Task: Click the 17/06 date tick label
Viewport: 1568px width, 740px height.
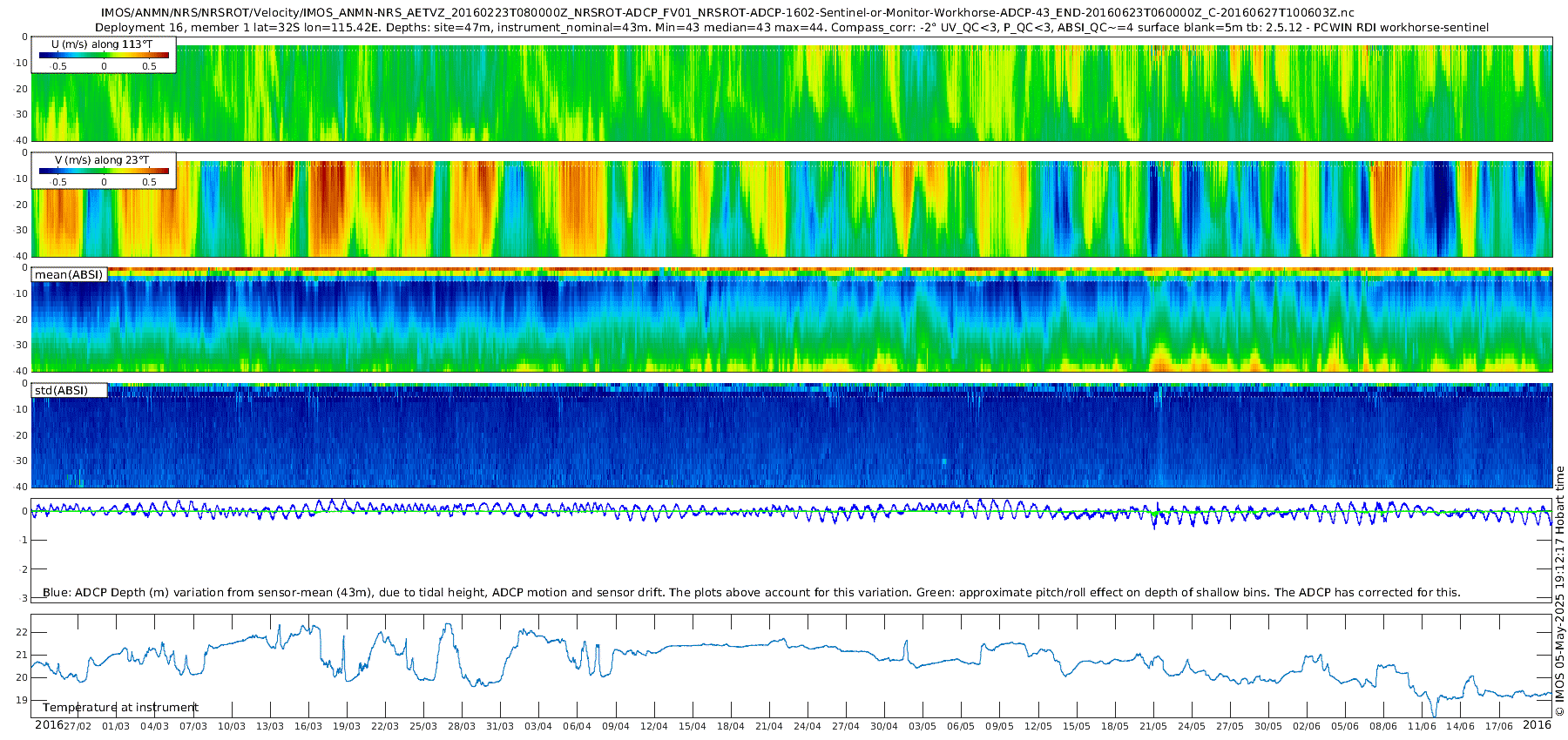Action: (x=1498, y=726)
